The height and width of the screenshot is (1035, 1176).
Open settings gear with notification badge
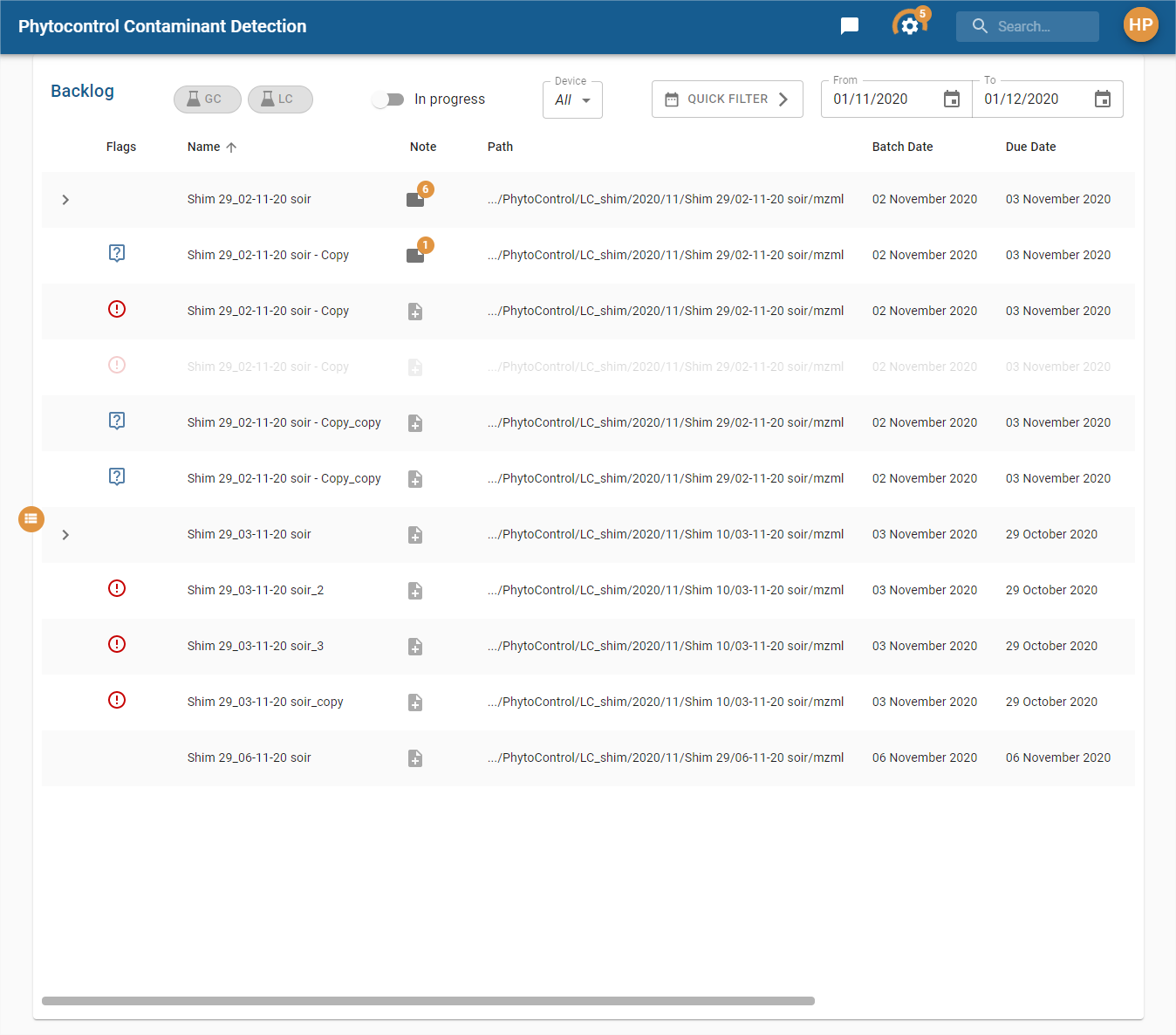click(909, 26)
